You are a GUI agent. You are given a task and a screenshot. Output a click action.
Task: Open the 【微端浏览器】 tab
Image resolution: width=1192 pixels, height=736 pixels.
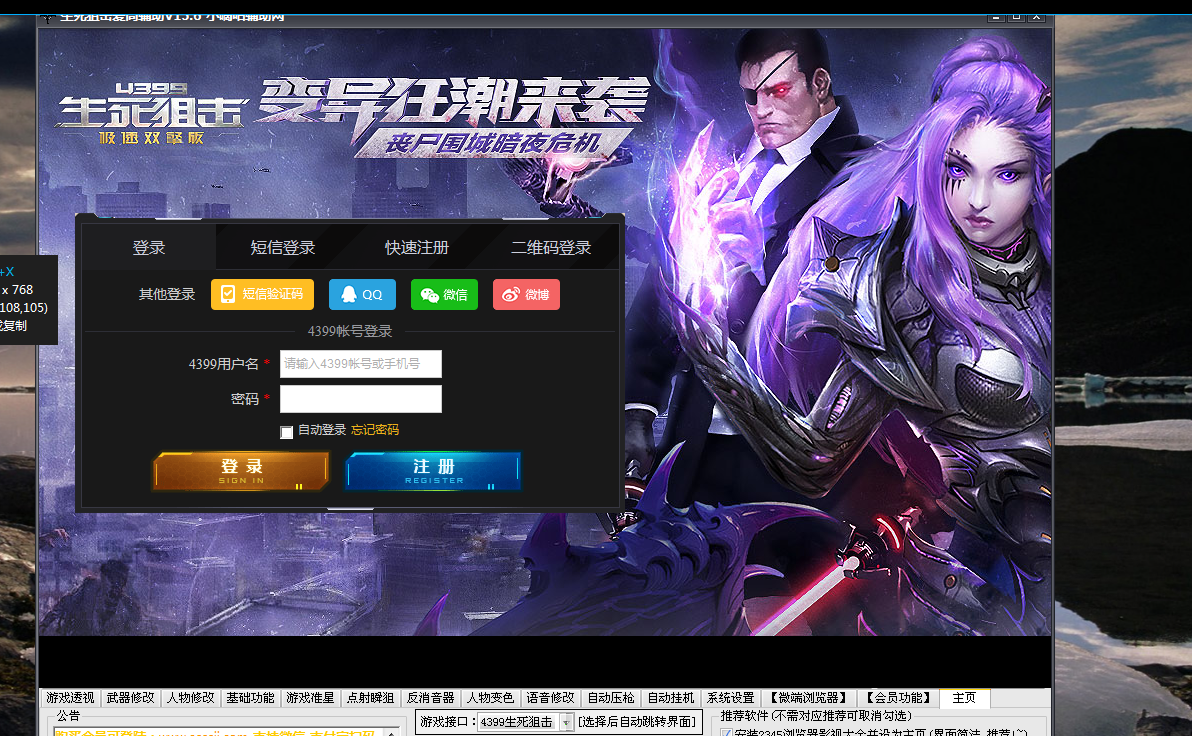coord(809,698)
